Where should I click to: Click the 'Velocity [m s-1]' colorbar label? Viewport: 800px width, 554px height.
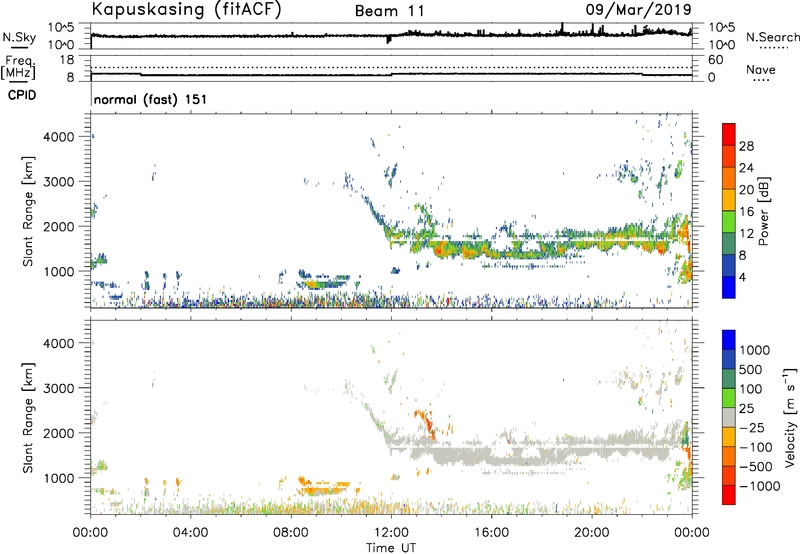tap(790, 417)
